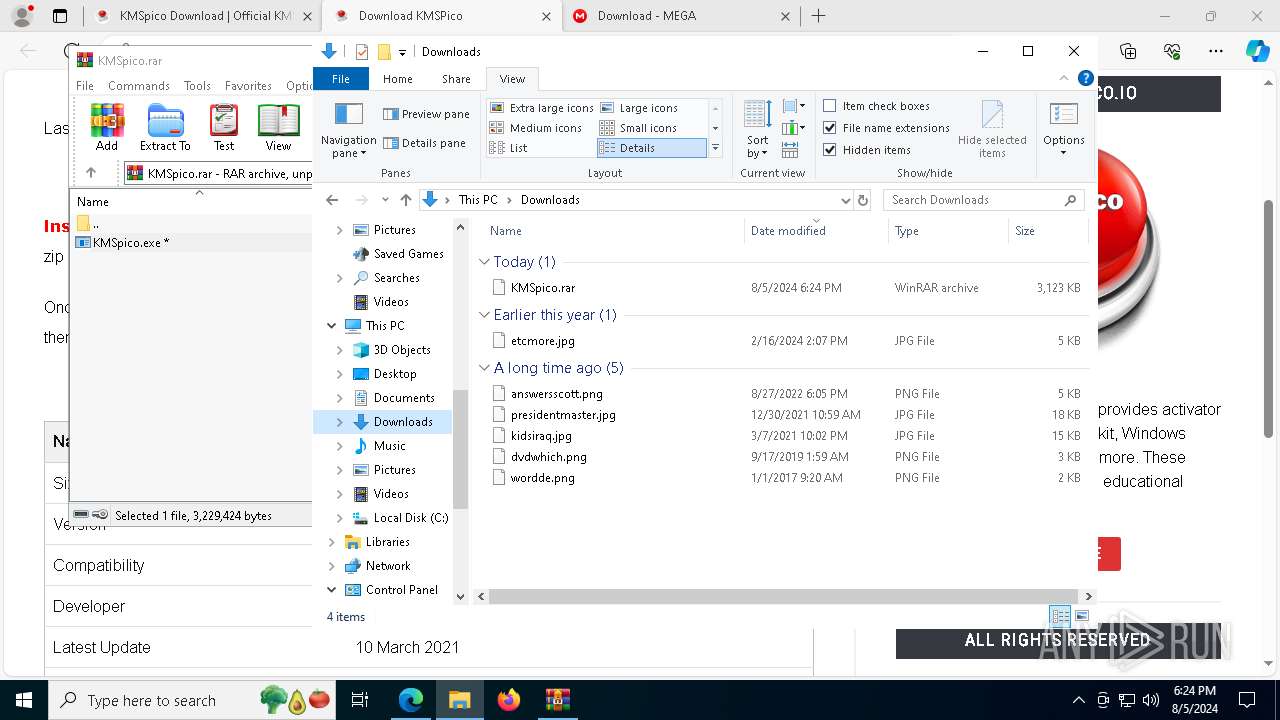This screenshot has width=1280, height=720.
Task: Collapse This PC tree node
Action: click(332, 326)
